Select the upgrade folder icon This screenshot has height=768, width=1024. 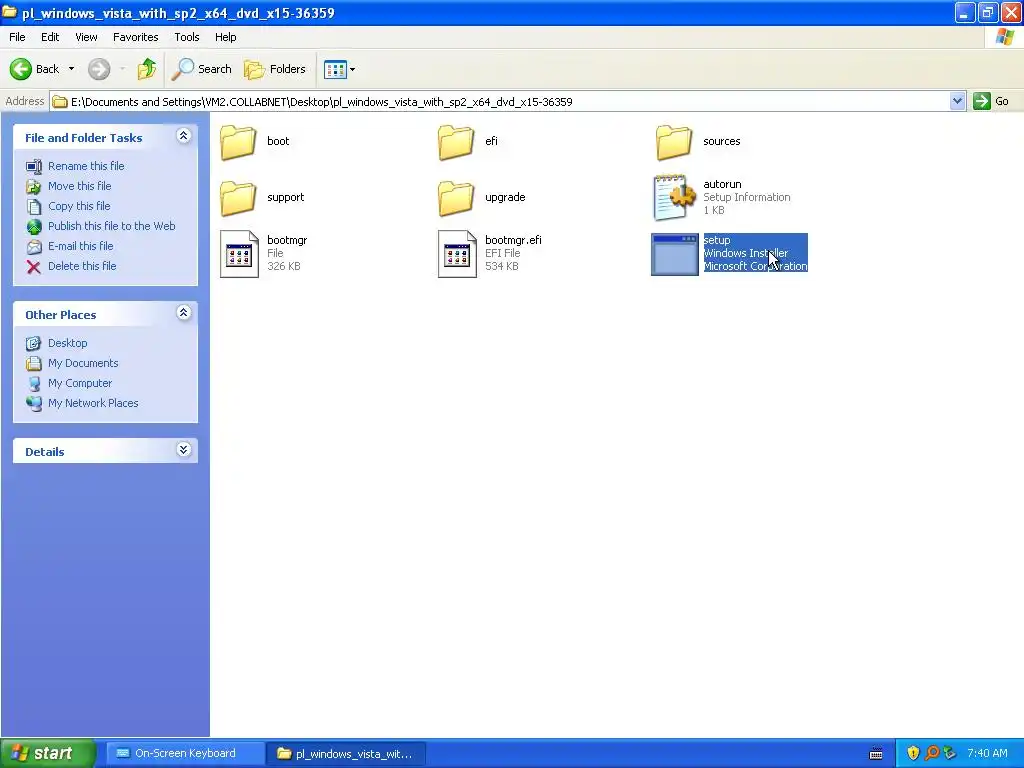click(456, 198)
